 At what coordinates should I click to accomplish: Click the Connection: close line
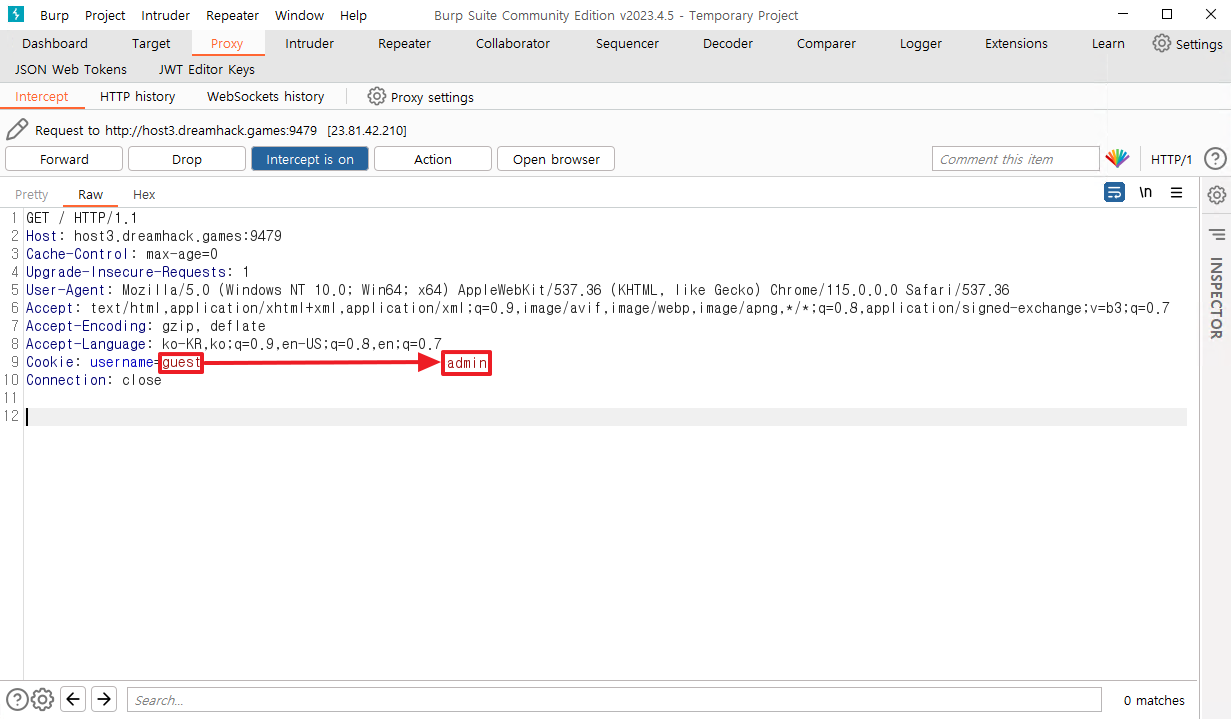[94, 380]
